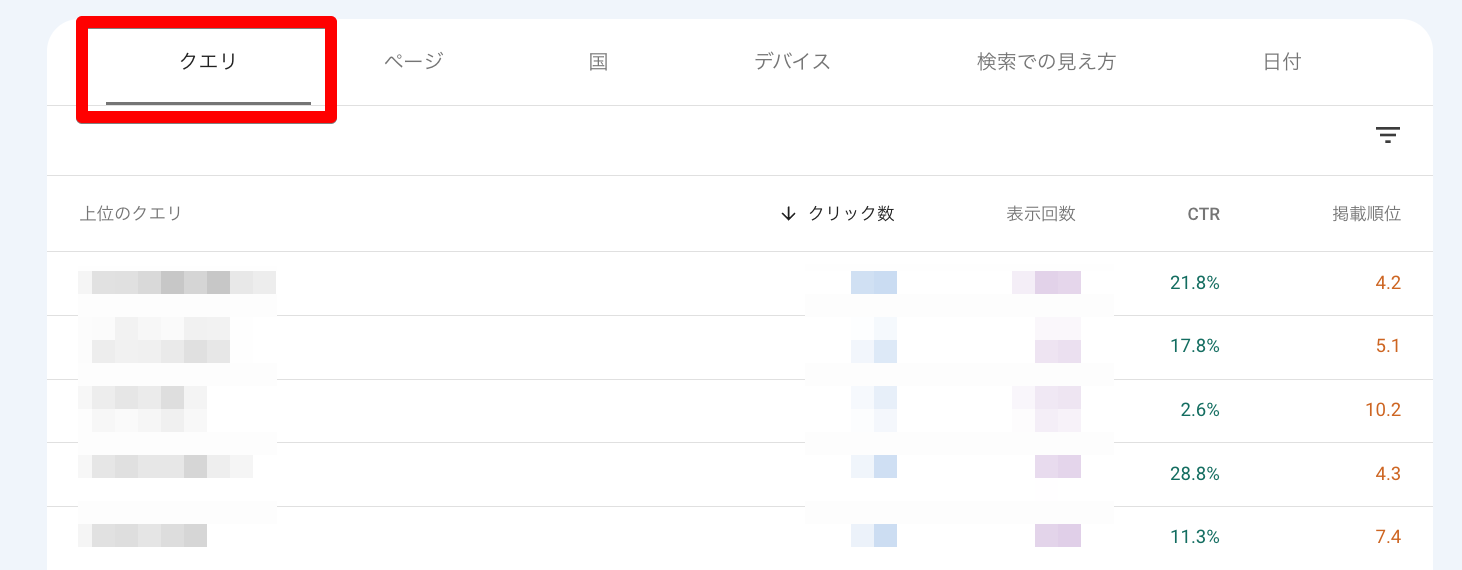
Task: Select the クエリ tab
Action: (x=208, y=62)
